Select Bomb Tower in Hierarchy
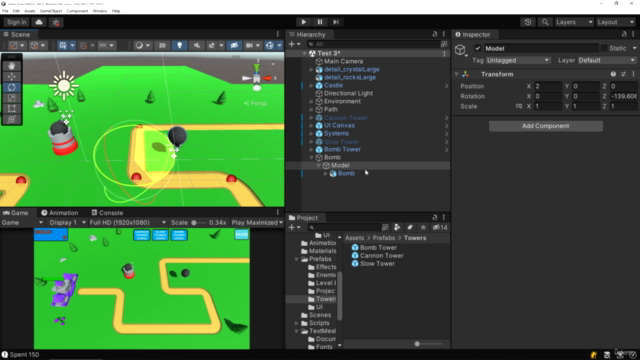Viewport: 640px width, 360px height. pyautogui.click(x=342, y=149)
